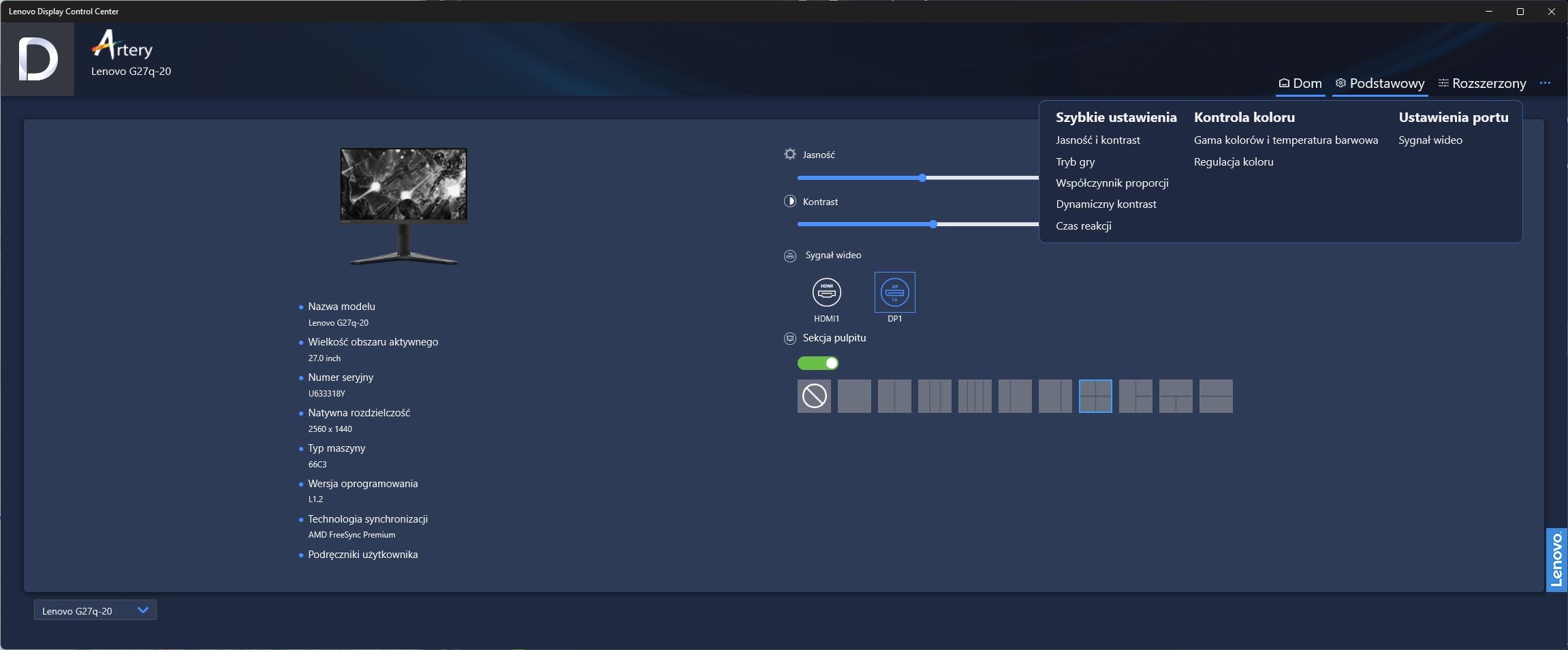This screenshot has width=1568, height=650.
Task: Select the two-by-two grid layout
Action: click(x=1095, y=396)
